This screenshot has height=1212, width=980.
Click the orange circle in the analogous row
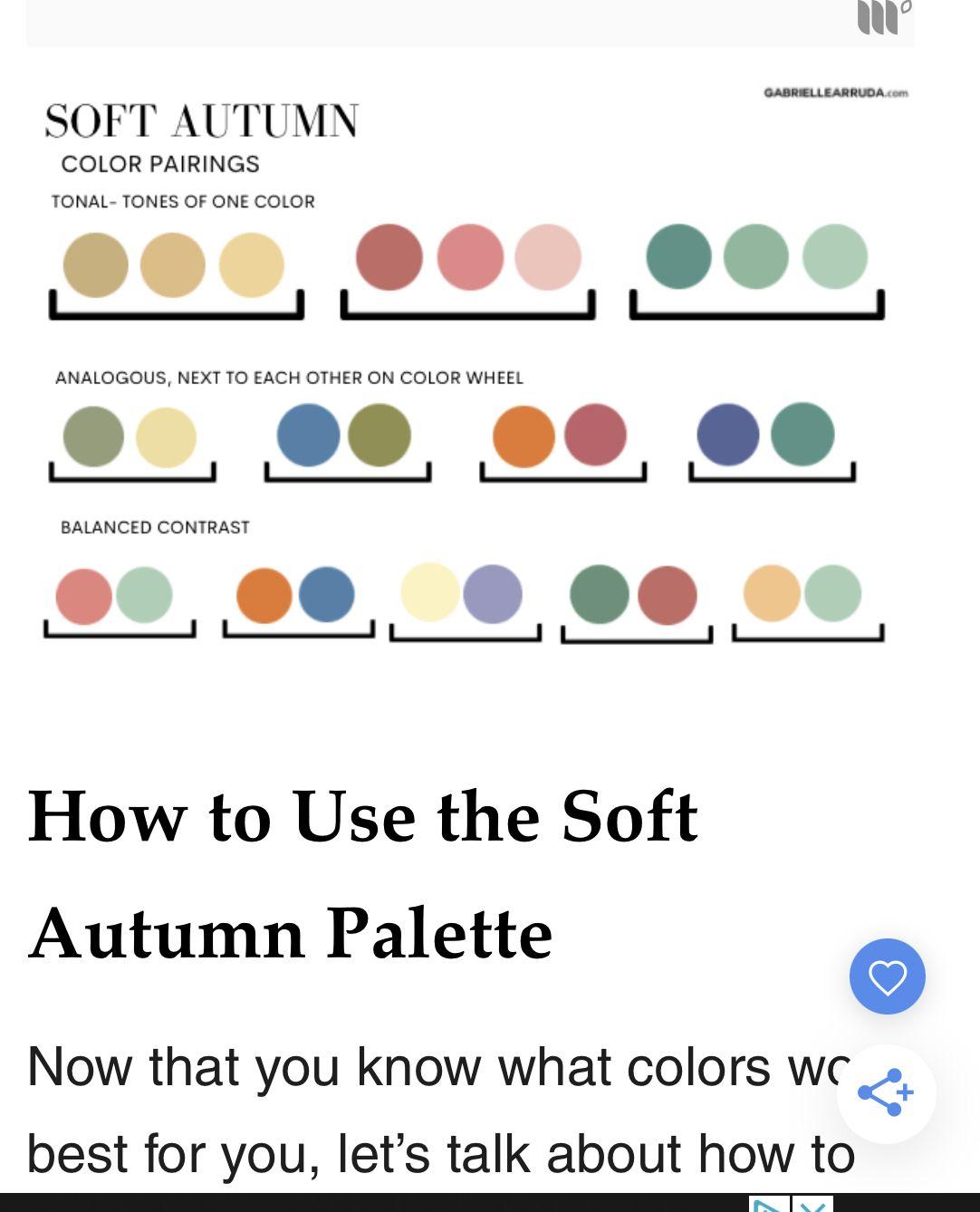coord(524,437)
